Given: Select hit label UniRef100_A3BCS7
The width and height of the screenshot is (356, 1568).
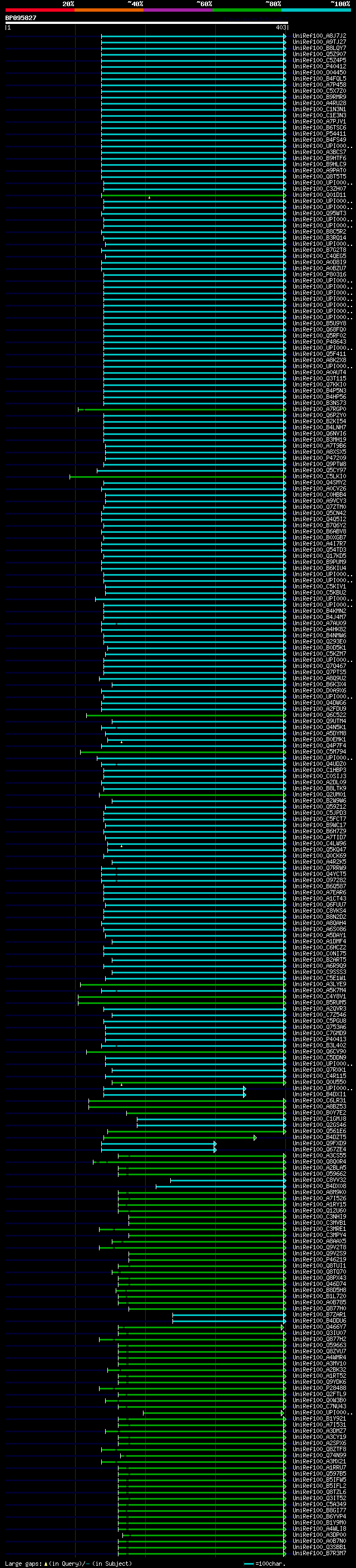Looking at the screenshot, I should tap(319, 152).
